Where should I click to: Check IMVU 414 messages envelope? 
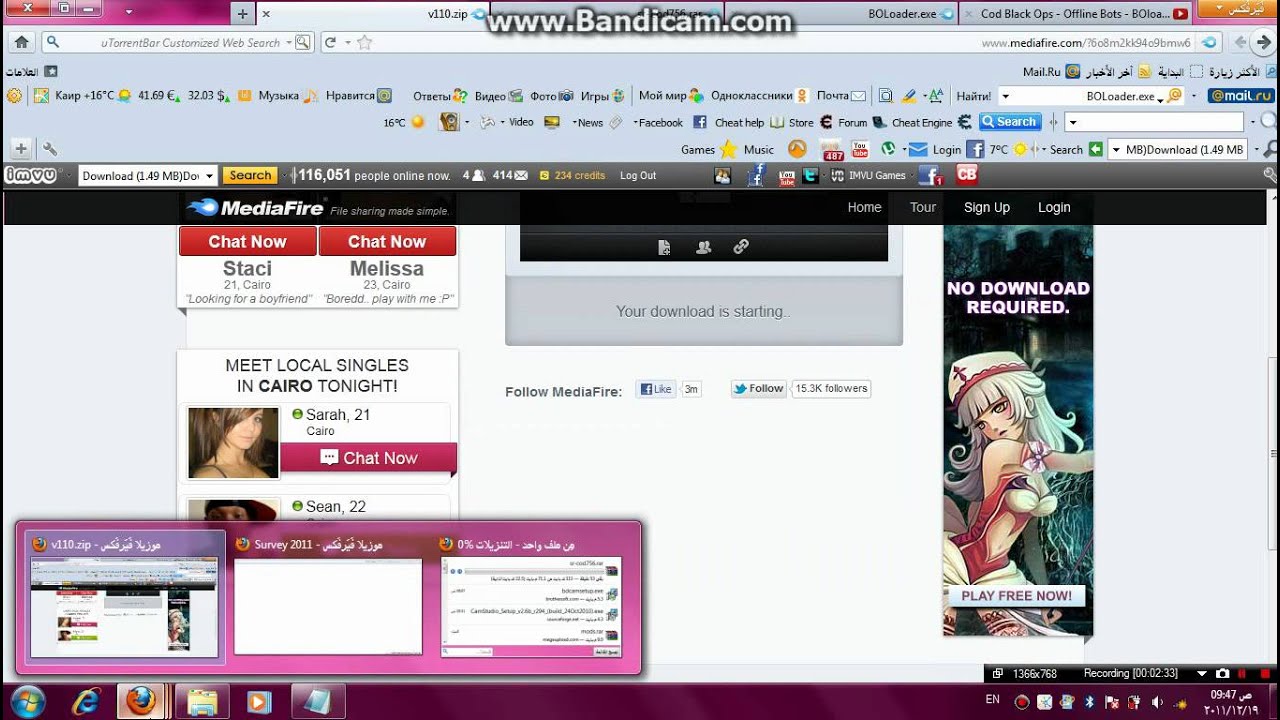(x=510, y=175)
